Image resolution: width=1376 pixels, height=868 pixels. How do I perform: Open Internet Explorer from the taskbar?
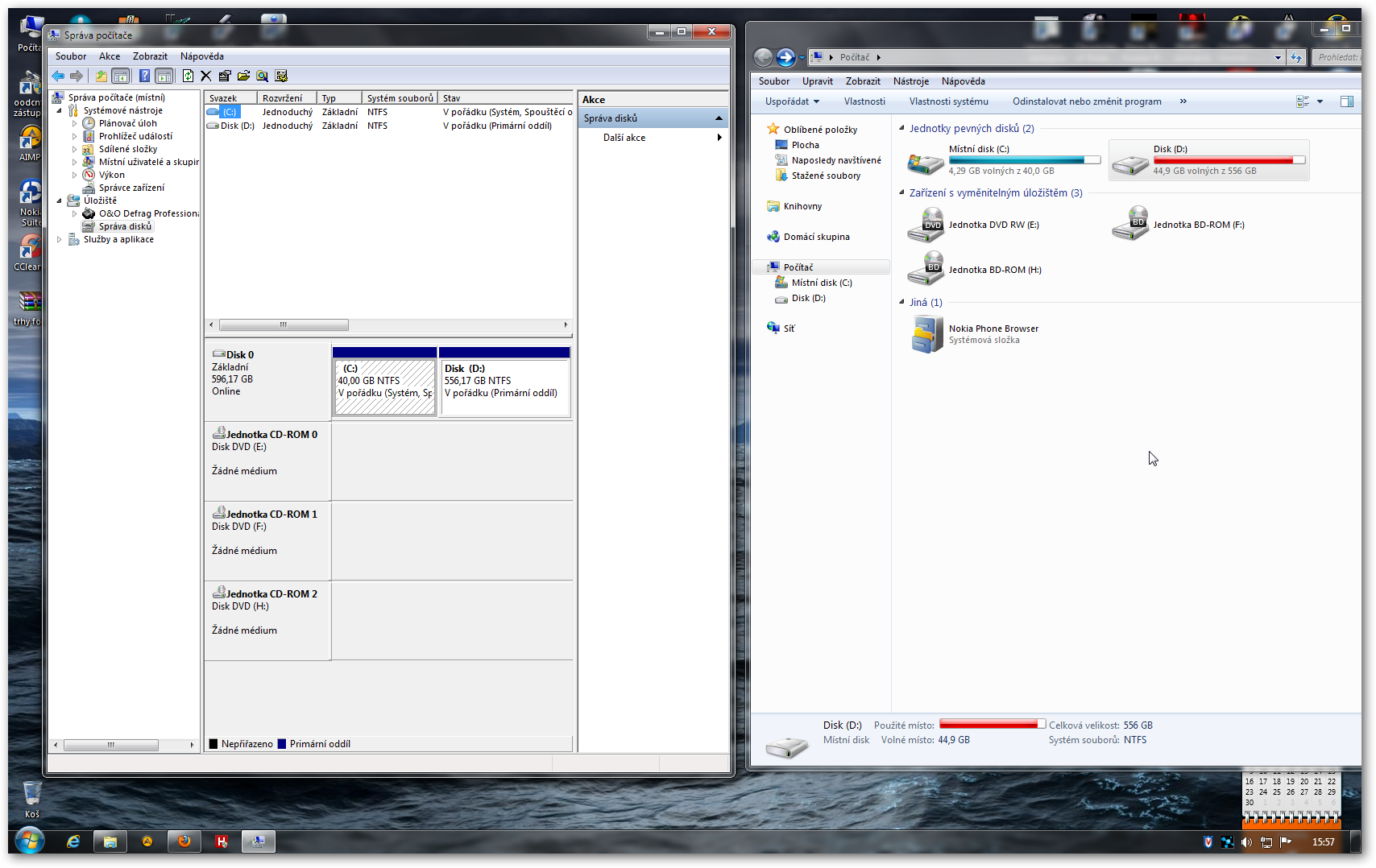click(x=73, y=841)
